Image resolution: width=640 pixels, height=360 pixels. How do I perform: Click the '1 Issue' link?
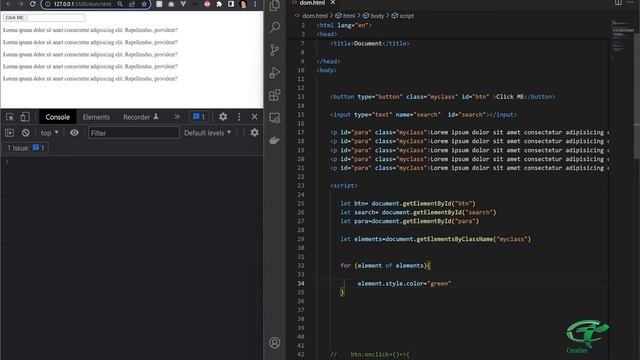(x=25, y=148)
